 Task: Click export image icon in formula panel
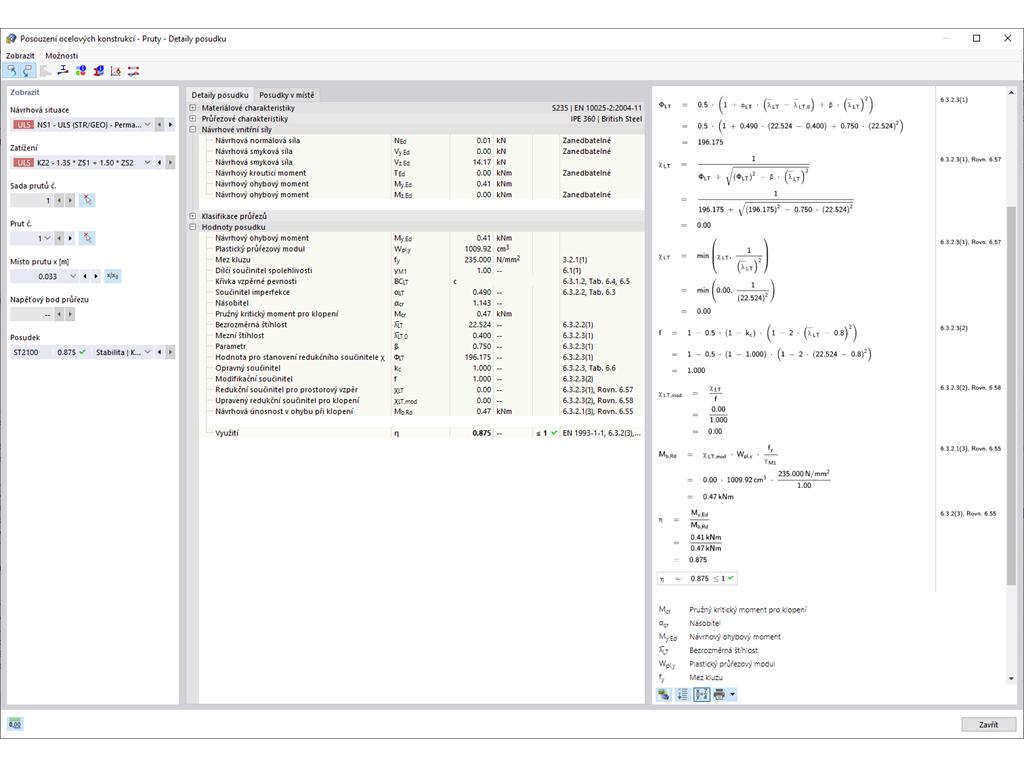[664, 695]
